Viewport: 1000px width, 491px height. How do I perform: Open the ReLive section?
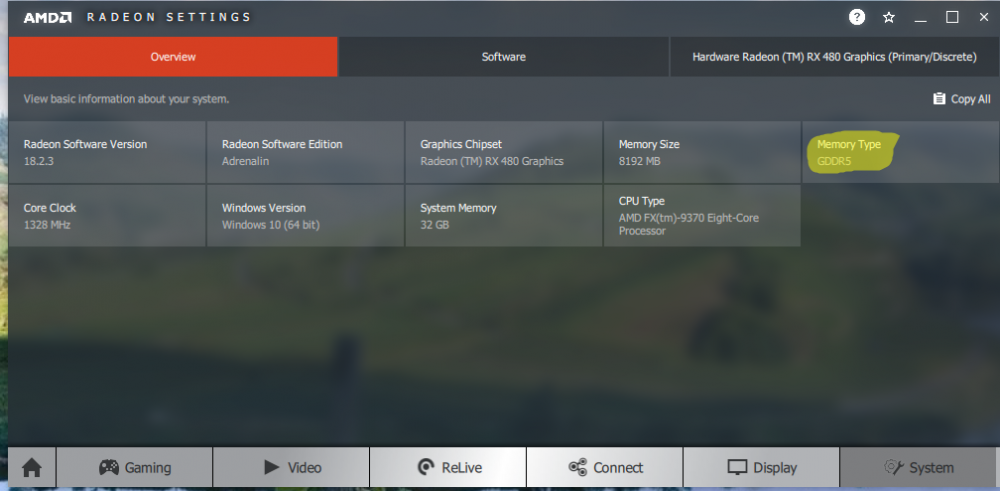click(x=448, y=467)
